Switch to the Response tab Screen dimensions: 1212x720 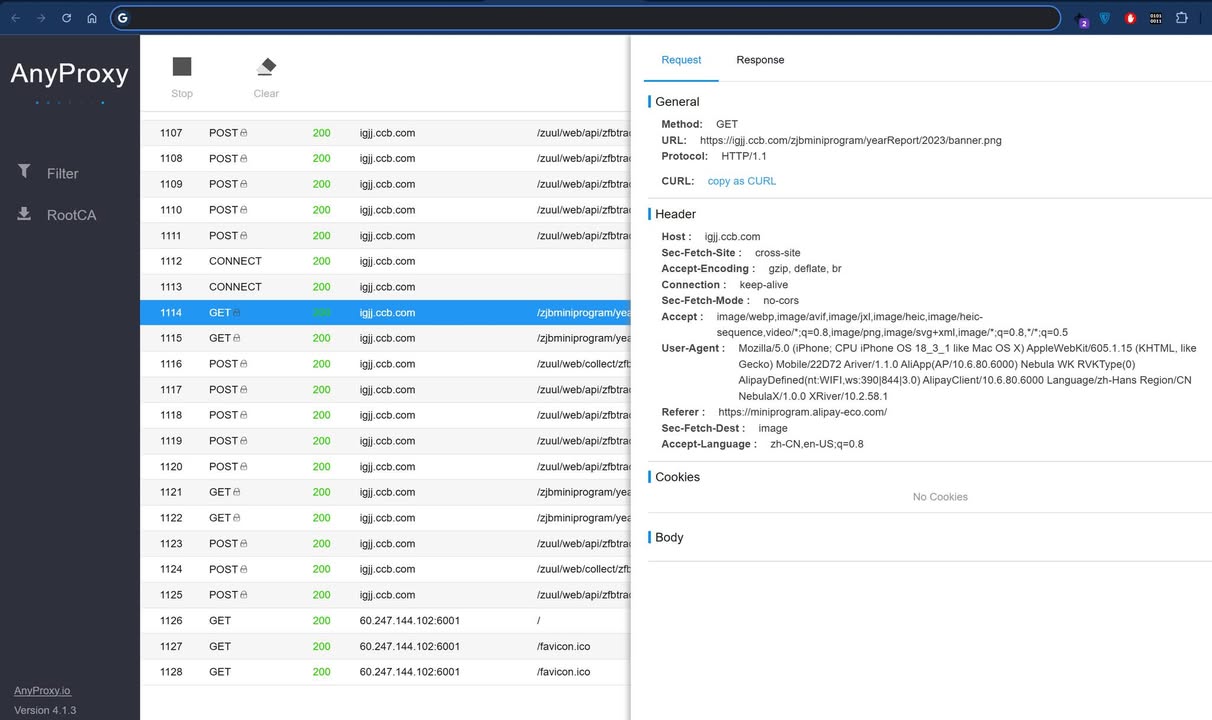[760, 60]
